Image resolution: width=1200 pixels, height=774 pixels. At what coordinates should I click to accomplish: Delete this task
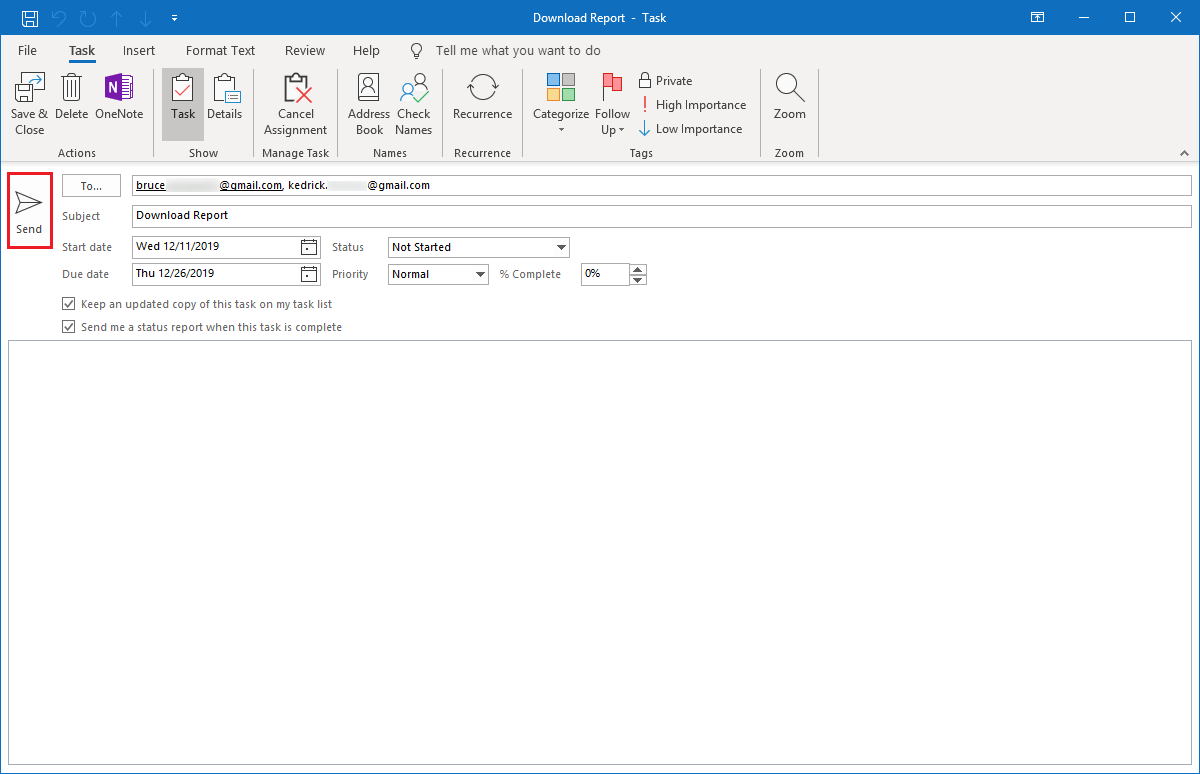coord(71,98)
